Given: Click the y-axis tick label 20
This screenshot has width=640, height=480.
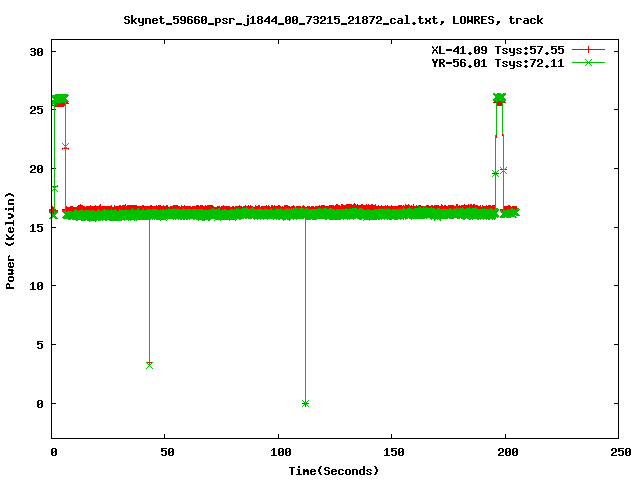Looking at the screenshot, I should click(x=36, y=169).
